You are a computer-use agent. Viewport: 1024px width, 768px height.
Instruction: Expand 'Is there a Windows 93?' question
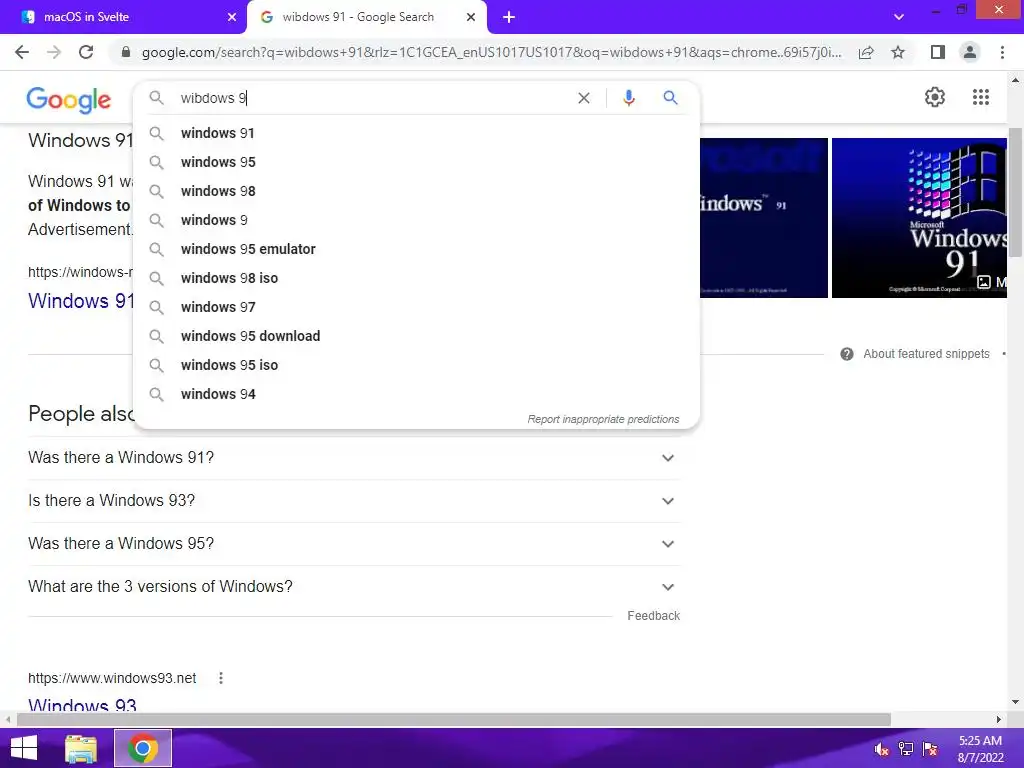pos(355,501)
